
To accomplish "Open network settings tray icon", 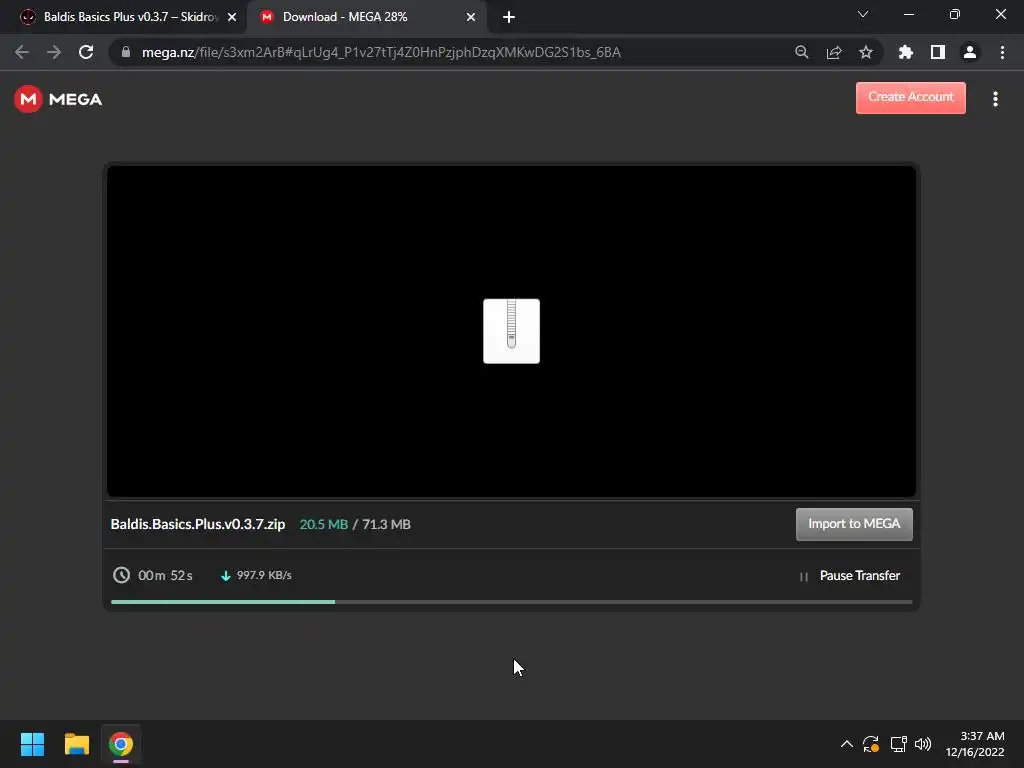I will [899, 744].
